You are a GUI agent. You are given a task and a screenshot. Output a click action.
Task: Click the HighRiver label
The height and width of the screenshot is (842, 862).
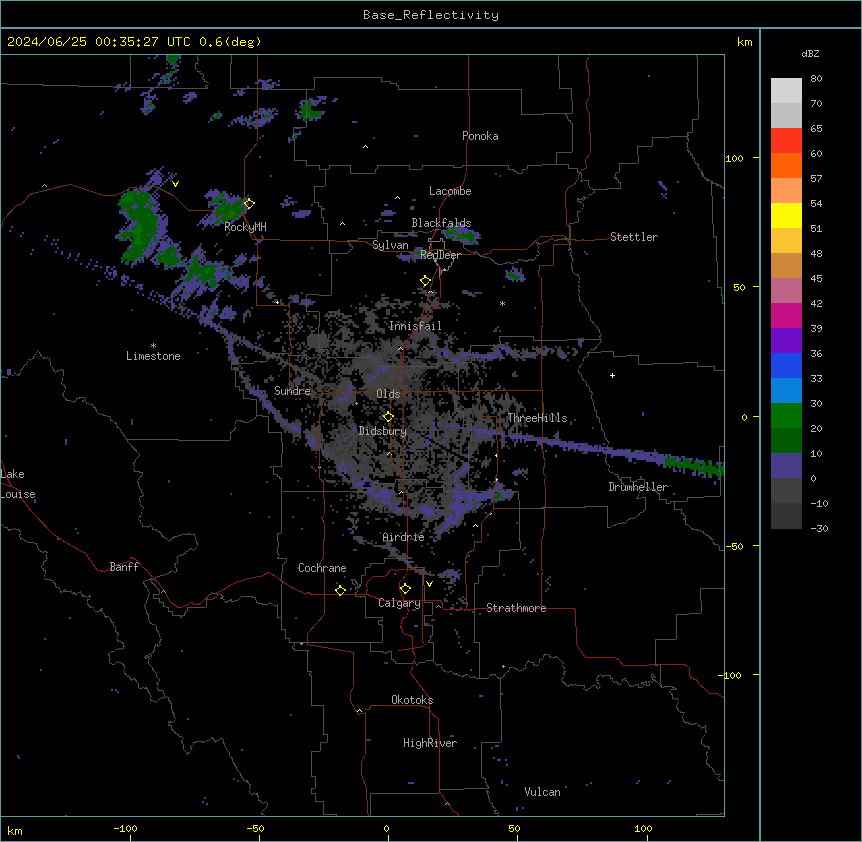[x=429, y=743]
